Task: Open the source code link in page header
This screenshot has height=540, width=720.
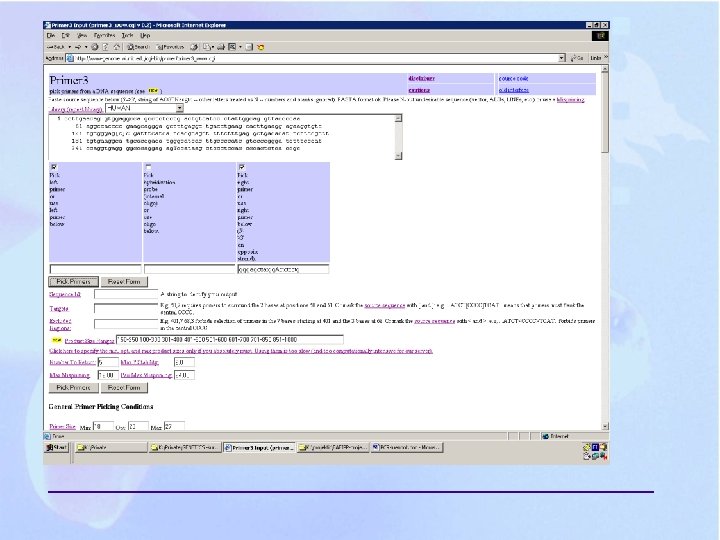Action: coord(513,79)
